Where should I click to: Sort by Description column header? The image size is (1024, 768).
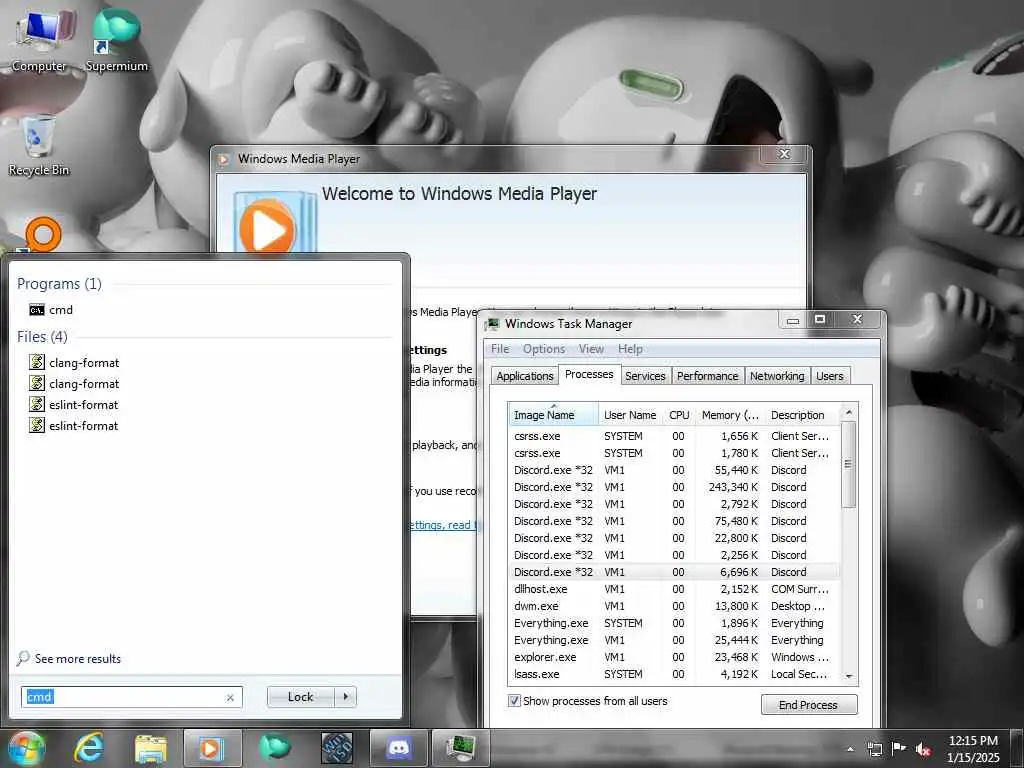802,415
